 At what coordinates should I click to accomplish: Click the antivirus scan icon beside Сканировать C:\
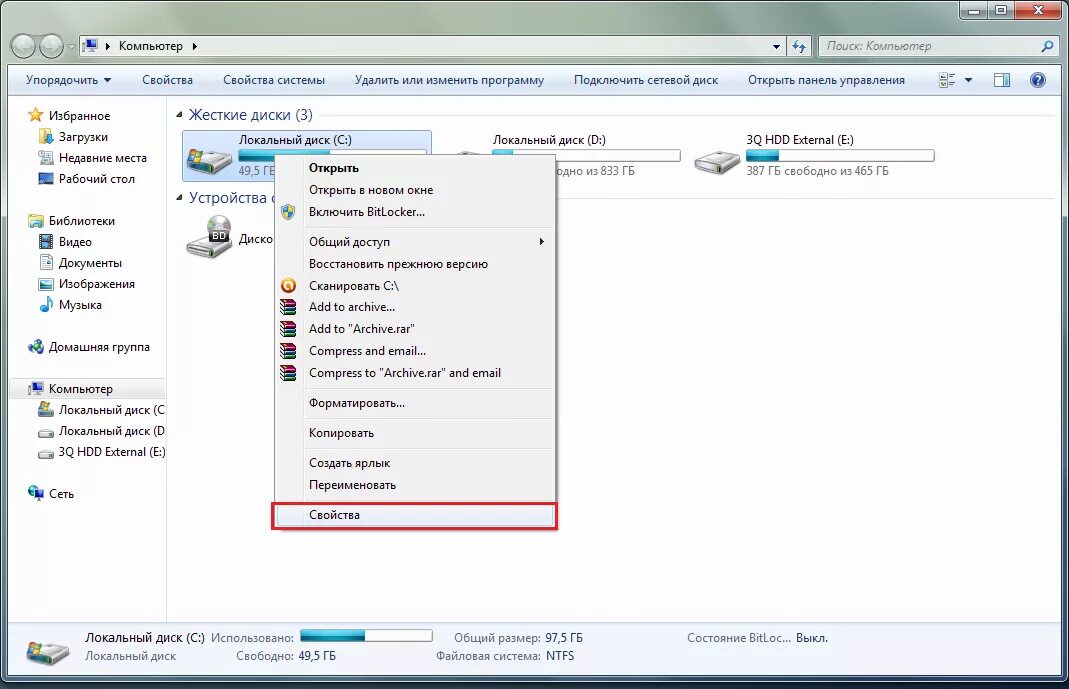[x=288, y=286]
